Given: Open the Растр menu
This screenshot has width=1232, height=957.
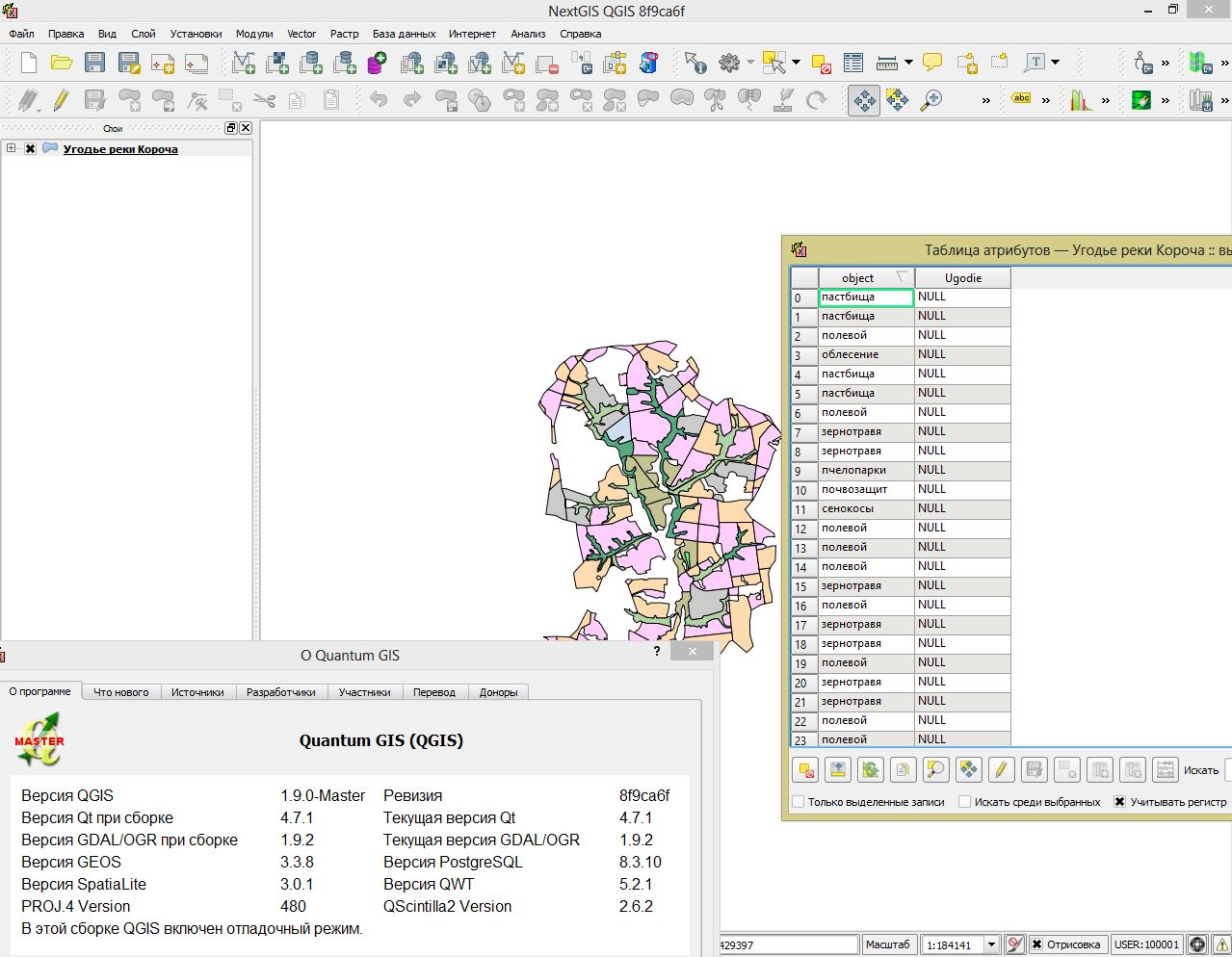Looking at the screenshot, I should [344, 34].
